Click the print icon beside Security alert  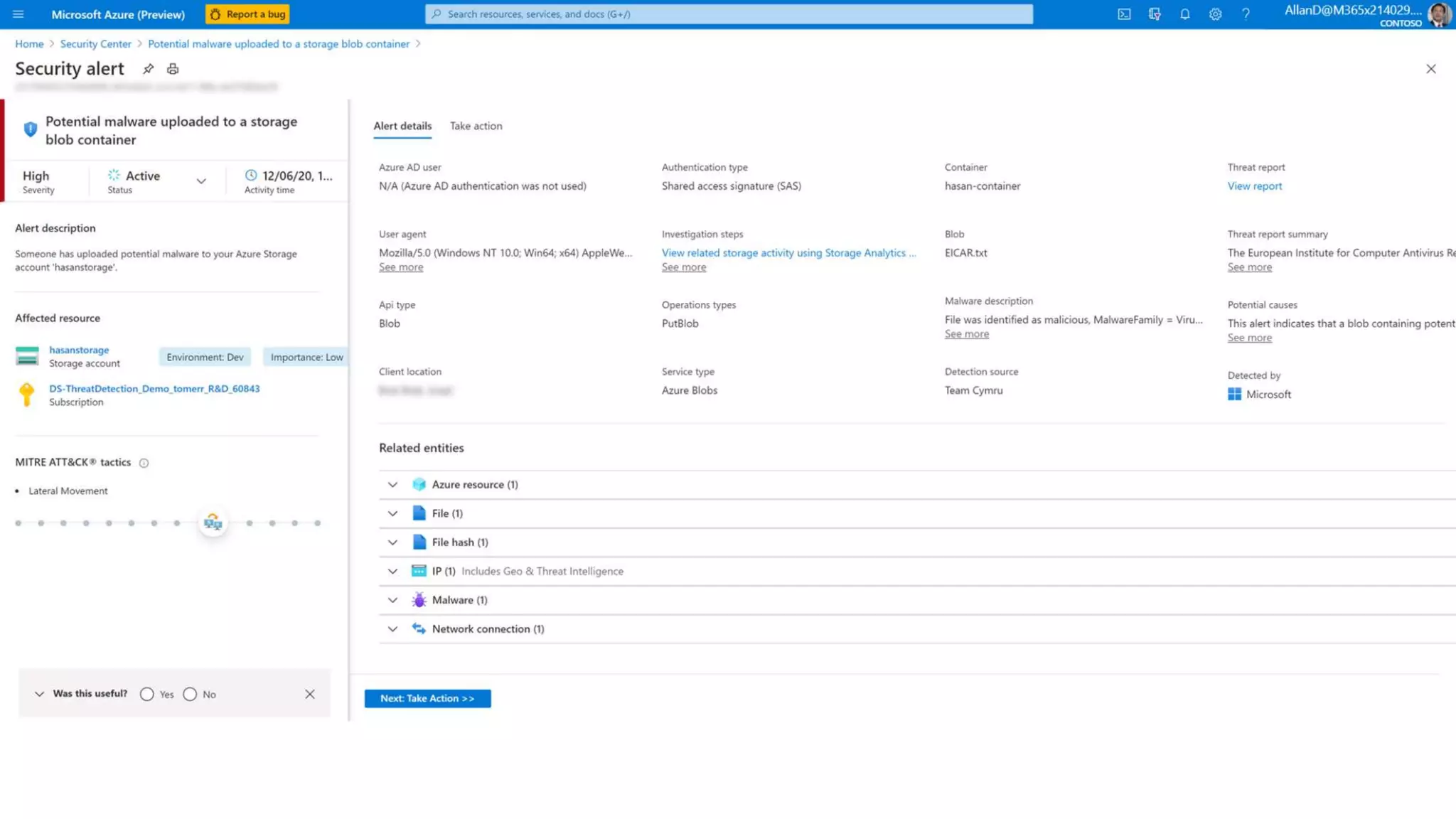(x=173, y=69)
